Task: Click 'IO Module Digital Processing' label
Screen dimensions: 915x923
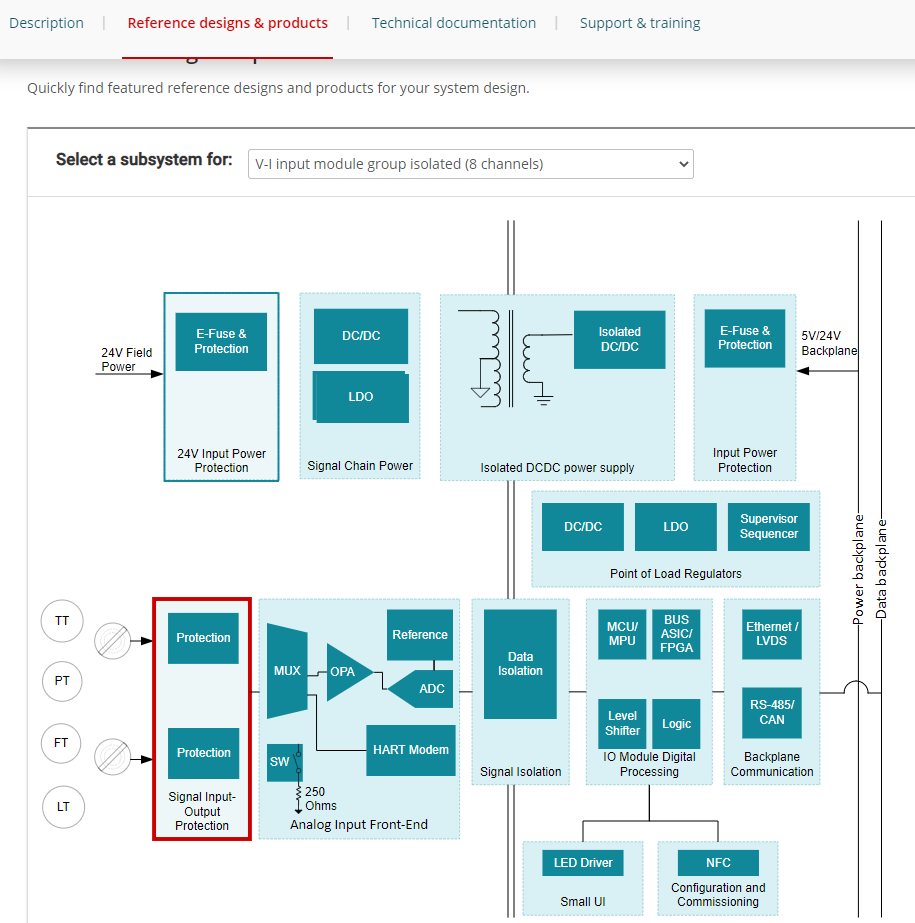Action: pos(649,764)
